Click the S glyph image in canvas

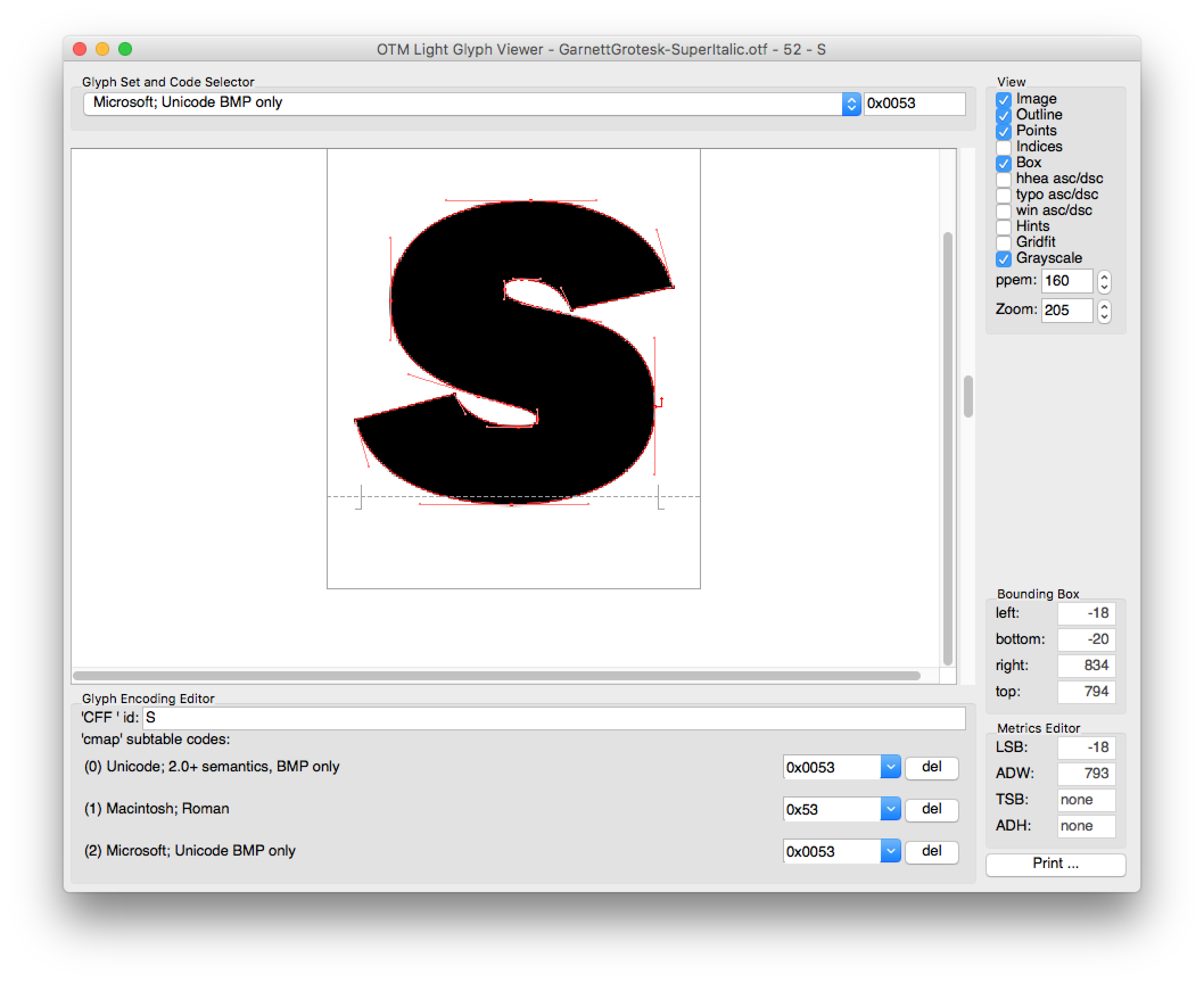pyautogui.click(x=514, y=352)
